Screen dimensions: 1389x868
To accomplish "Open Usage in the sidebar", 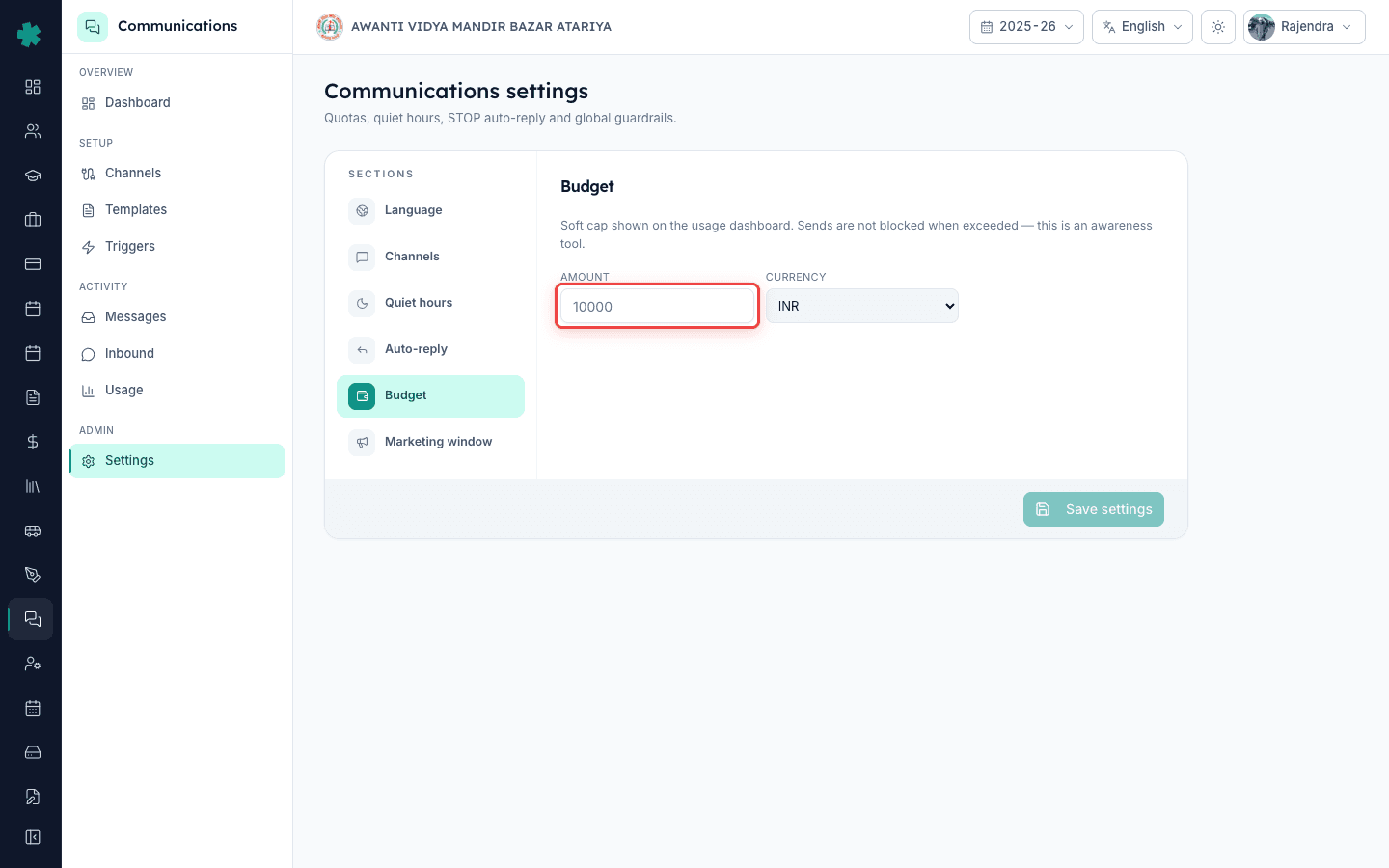I will pyautogui.click(x=177, y=391).
